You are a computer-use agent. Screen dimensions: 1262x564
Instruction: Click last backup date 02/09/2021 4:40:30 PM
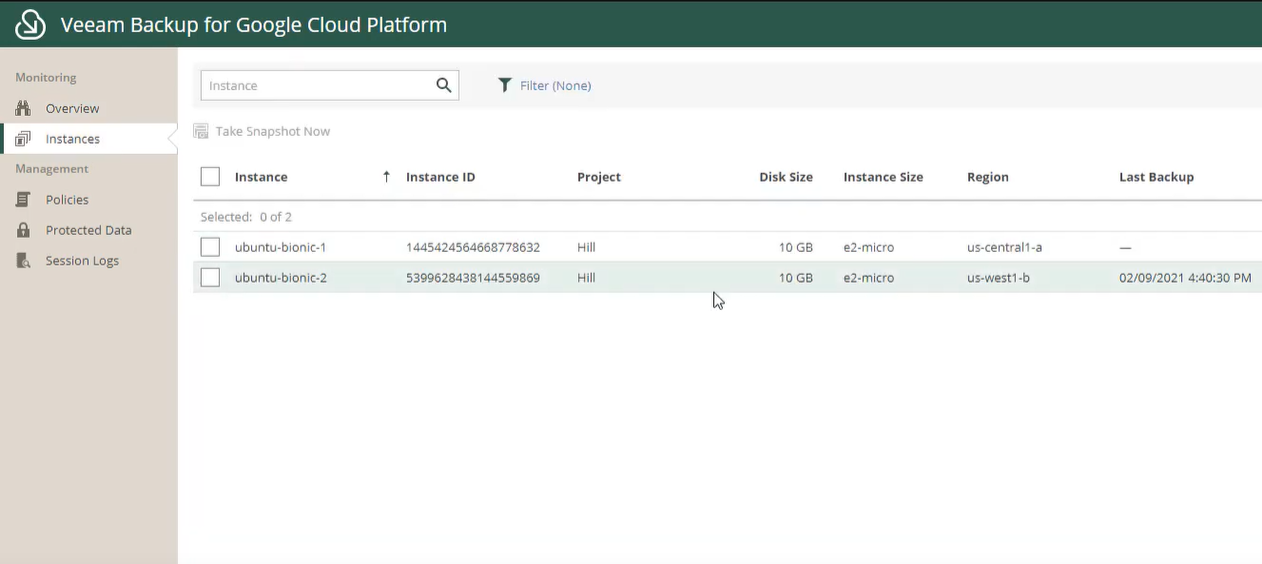tap(1185, 277)
